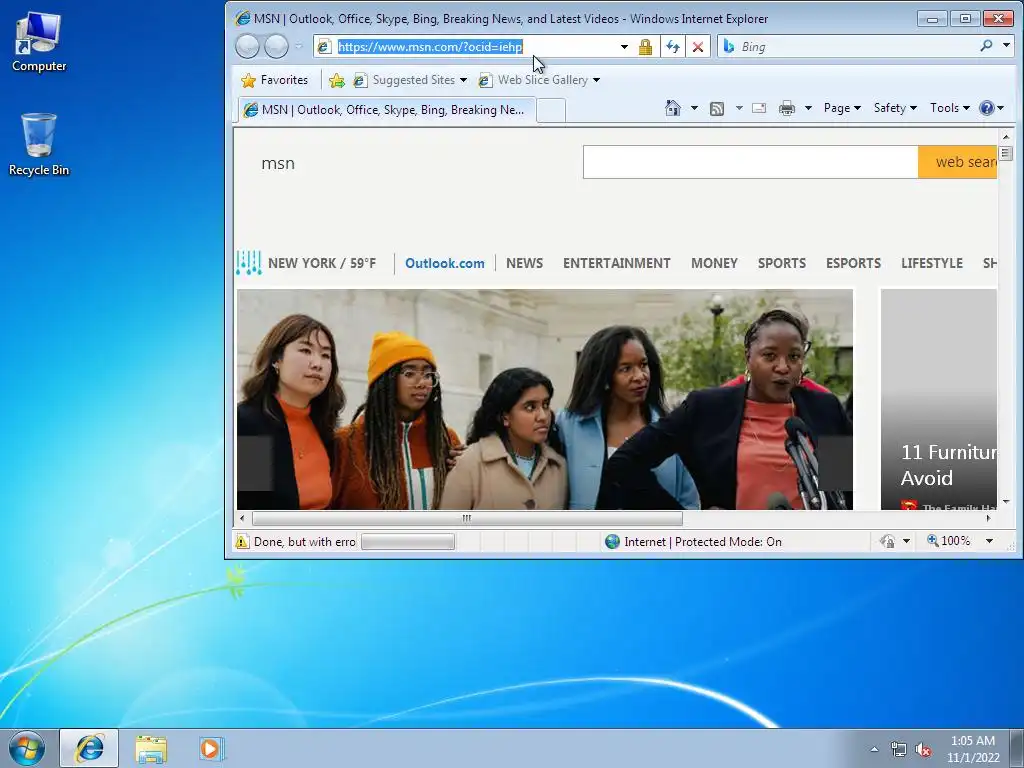The height and width of the screenshot is (768, 1024).
Task: Open the SPORTS section
Action: pos(782,263)
